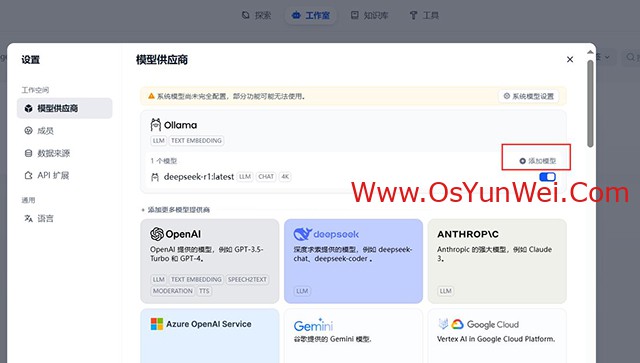Click the plug icon beside API 扩展
The height and width of the screenshot is (363, 640).
28,176
